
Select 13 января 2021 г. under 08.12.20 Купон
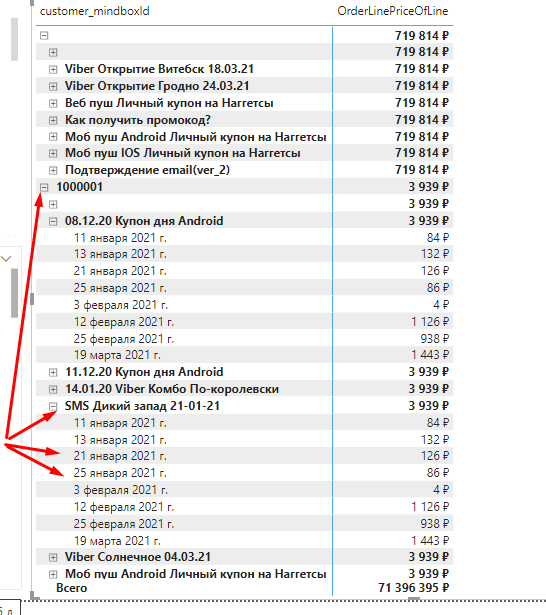coord(120,254)
